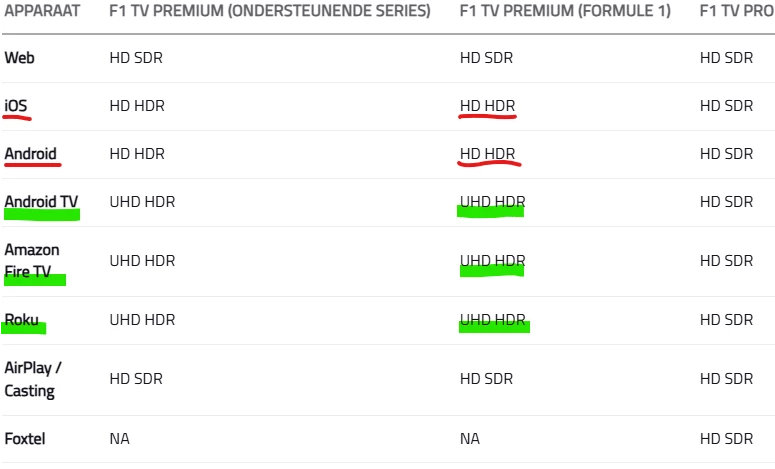
Task: Click the "APPARAAT" column header
Action: pos(44,12)
